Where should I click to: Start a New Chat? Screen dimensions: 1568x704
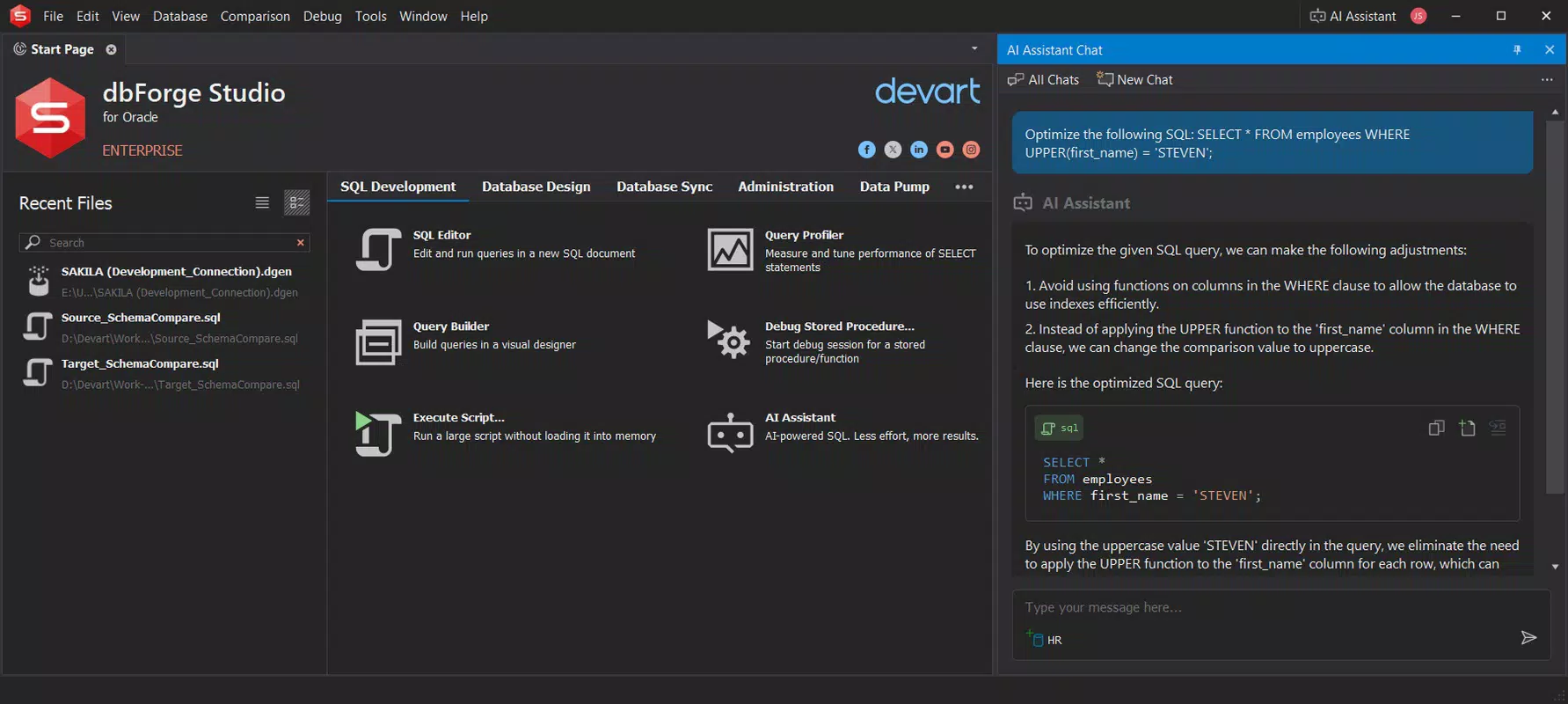tap(1134, 79)
